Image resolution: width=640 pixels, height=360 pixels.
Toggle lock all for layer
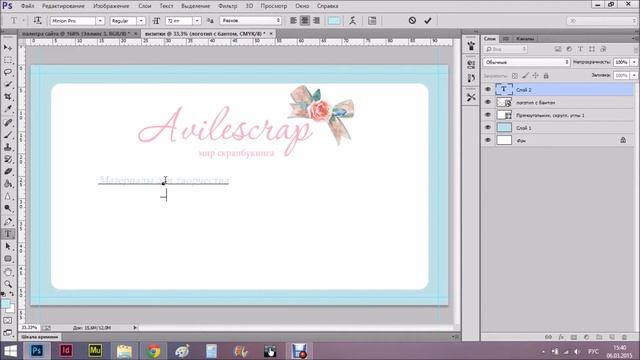(546, 76)
